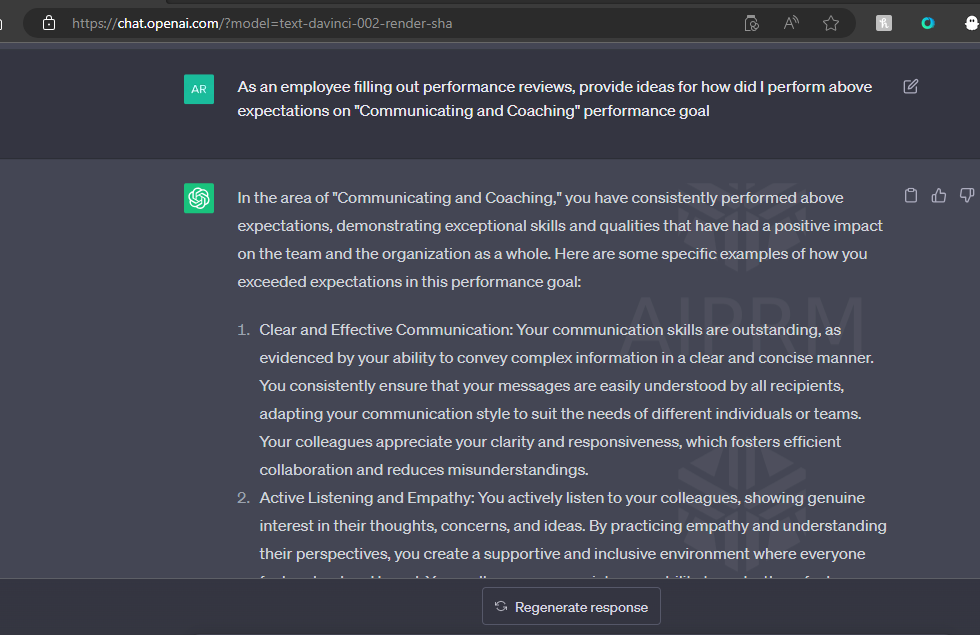Click the ChatGPT logo avatar

199,198
